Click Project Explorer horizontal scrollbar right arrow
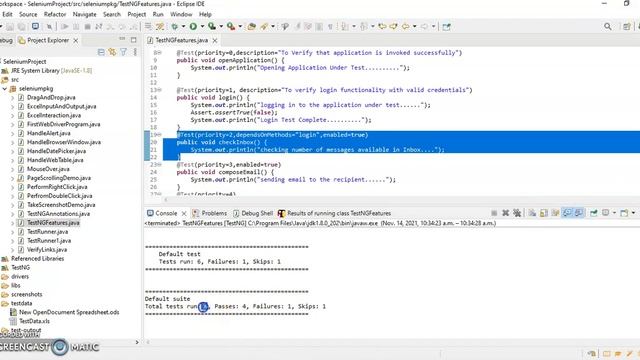The image size is (640, 360). pyautogui.click(x=137, y=342)
